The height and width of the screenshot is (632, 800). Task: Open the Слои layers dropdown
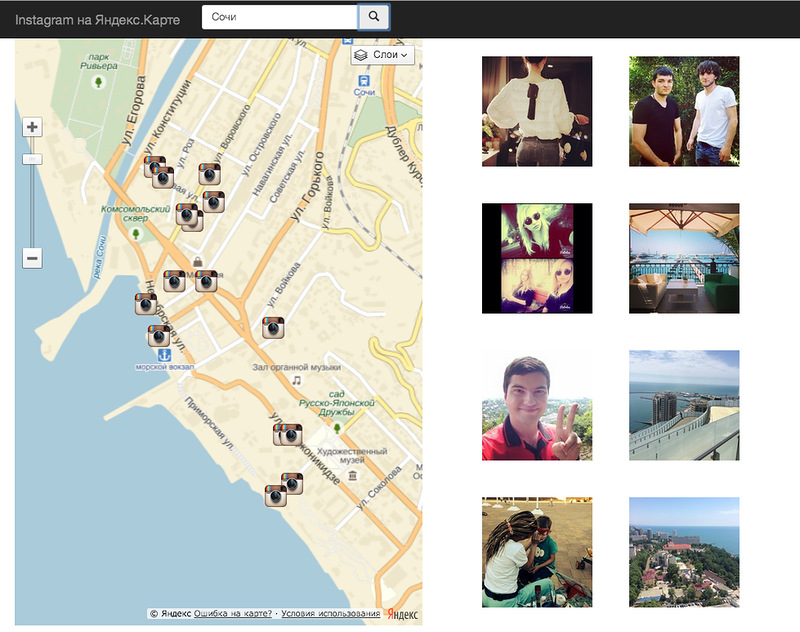tap(382, 56)
